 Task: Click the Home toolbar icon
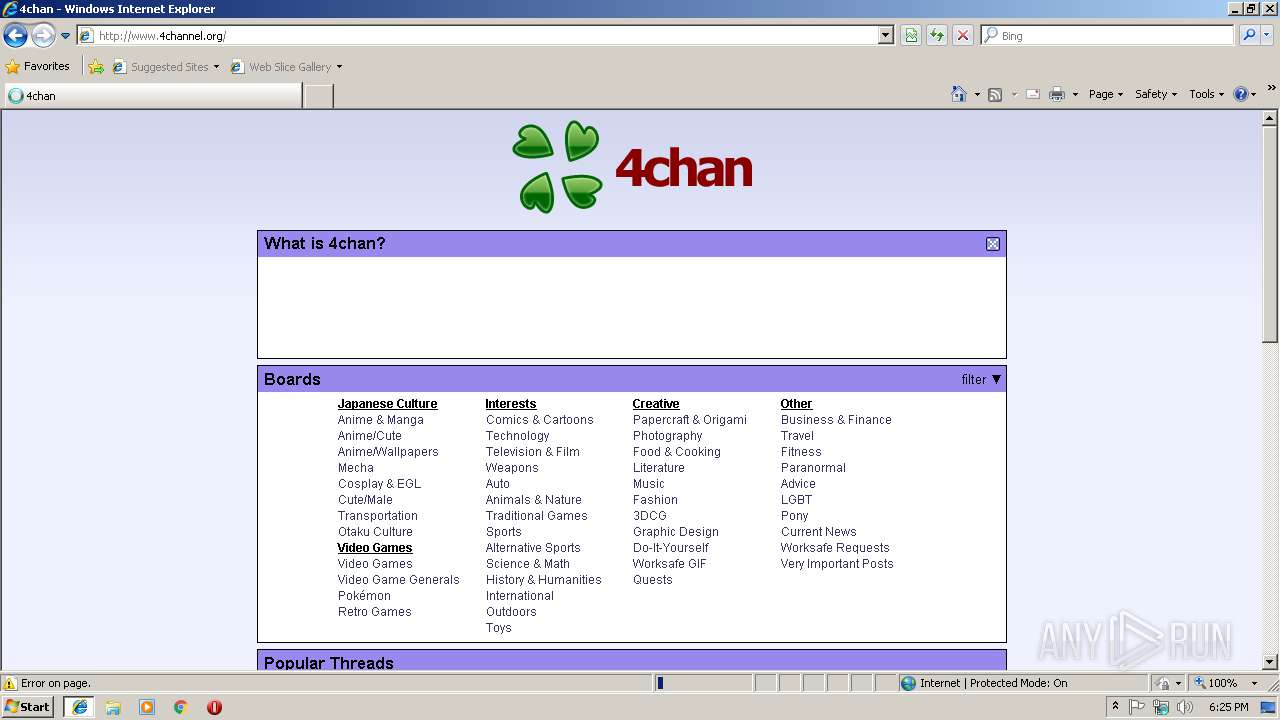959,94
